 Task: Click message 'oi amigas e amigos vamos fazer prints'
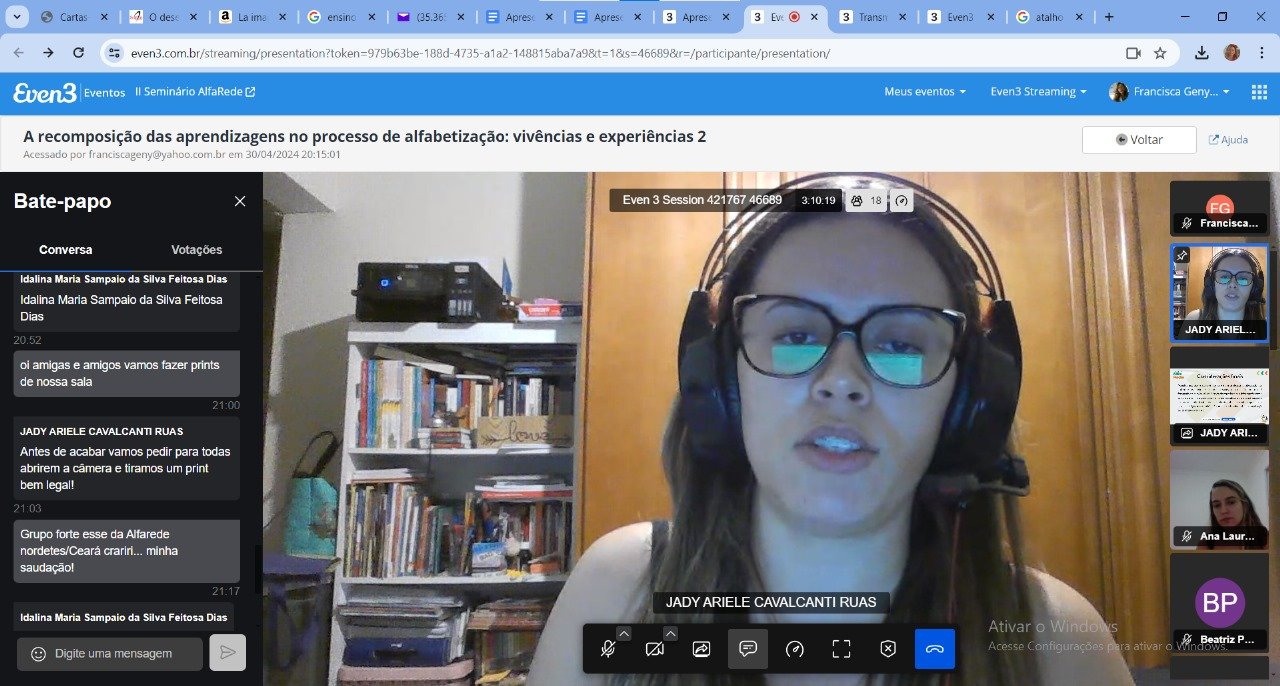(126, 373)
